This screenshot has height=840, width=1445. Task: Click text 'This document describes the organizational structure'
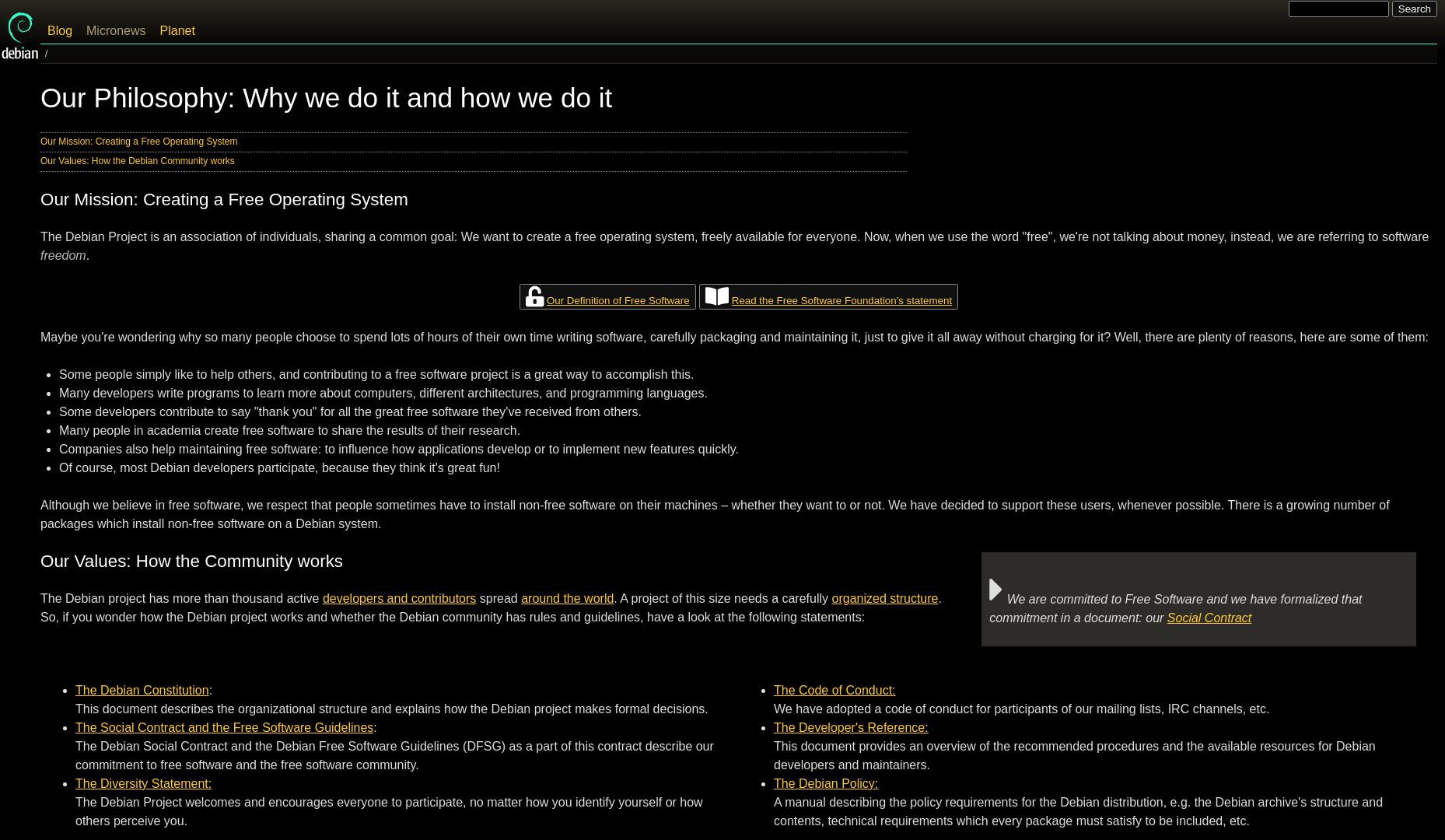[391, 709]
